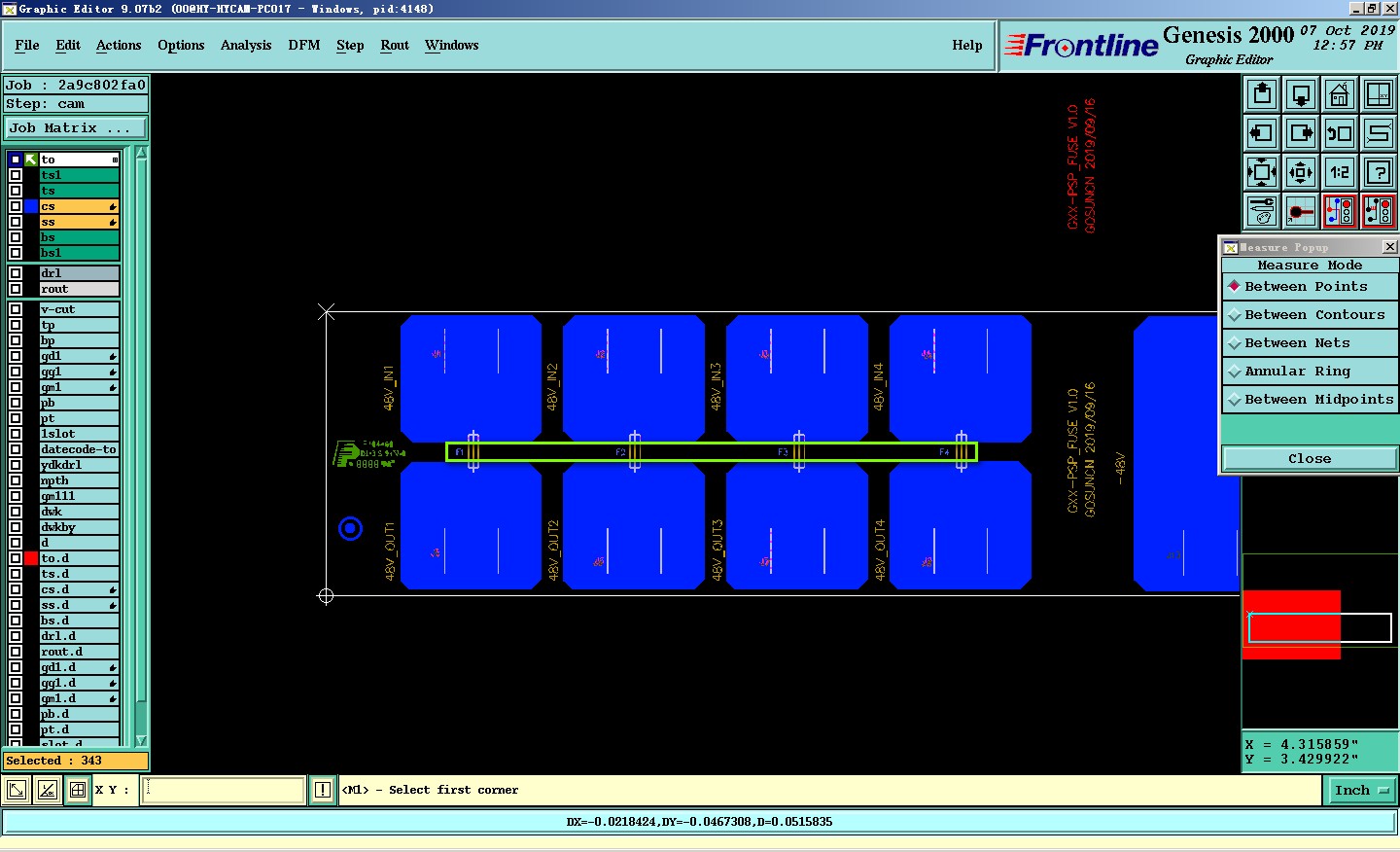Click the grid snap icon near XY

(78, 790)
